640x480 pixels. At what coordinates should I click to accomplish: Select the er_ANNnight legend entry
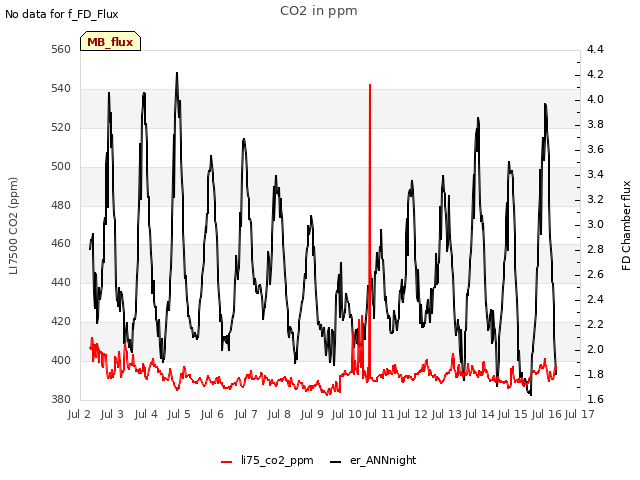tap(373, 460)
